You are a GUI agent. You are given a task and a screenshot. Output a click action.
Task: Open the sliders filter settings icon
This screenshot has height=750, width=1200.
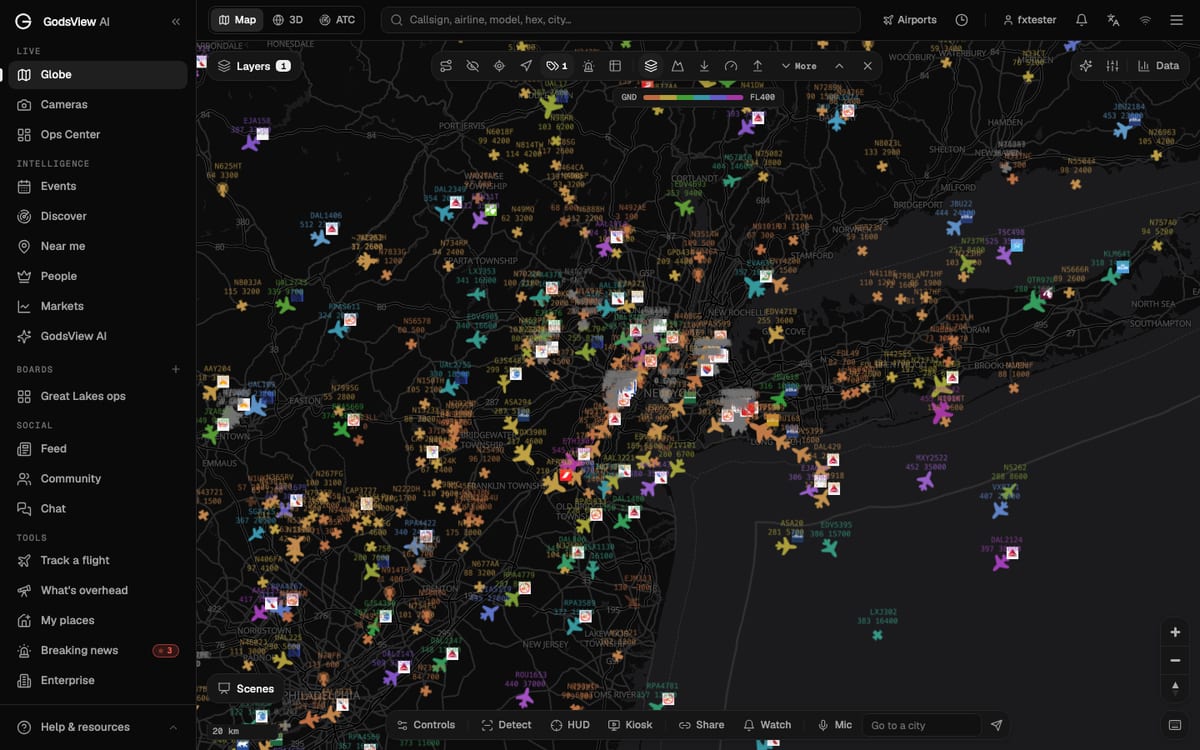point(1112,66)
